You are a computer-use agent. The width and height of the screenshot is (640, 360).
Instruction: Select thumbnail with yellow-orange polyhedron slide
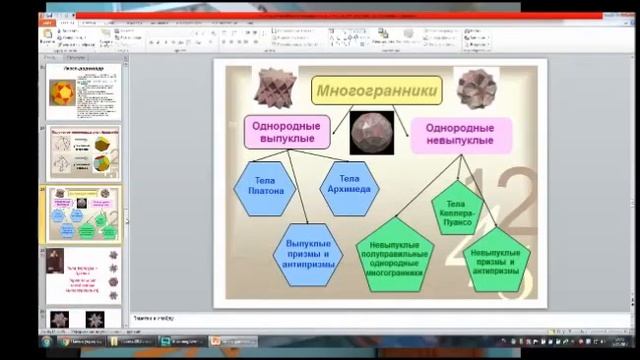[x=84, y=91]
